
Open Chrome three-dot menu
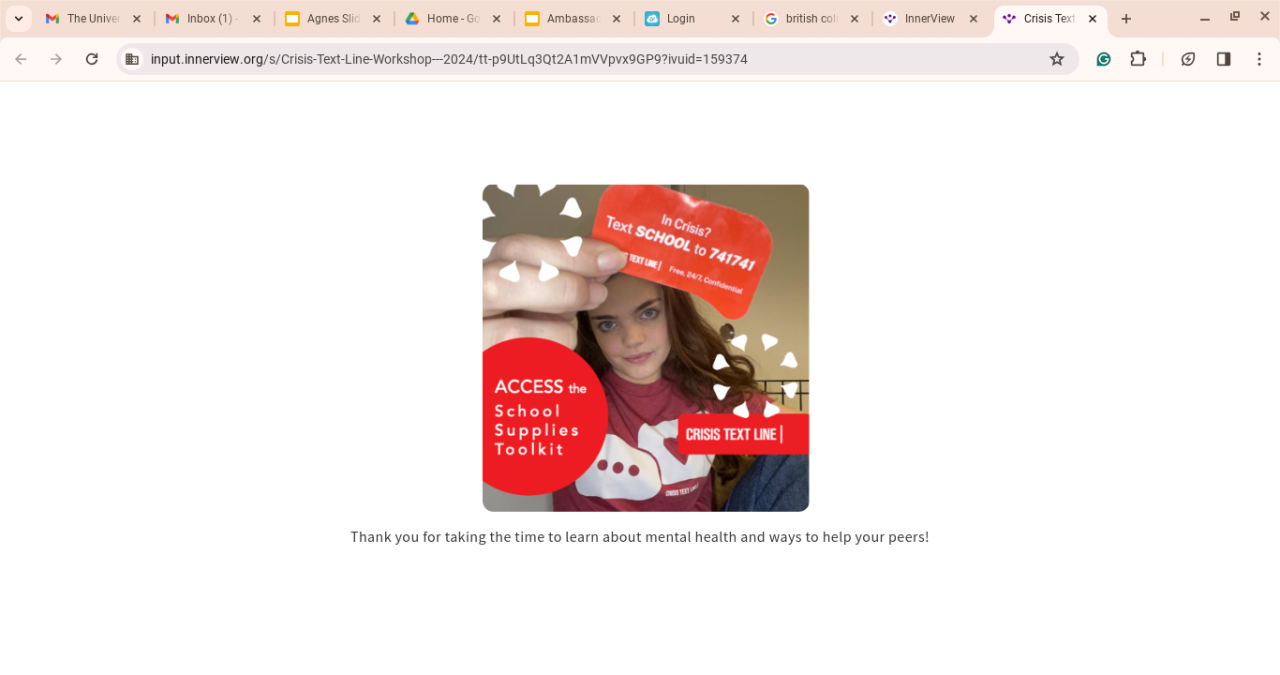(x=1260, y=59)
